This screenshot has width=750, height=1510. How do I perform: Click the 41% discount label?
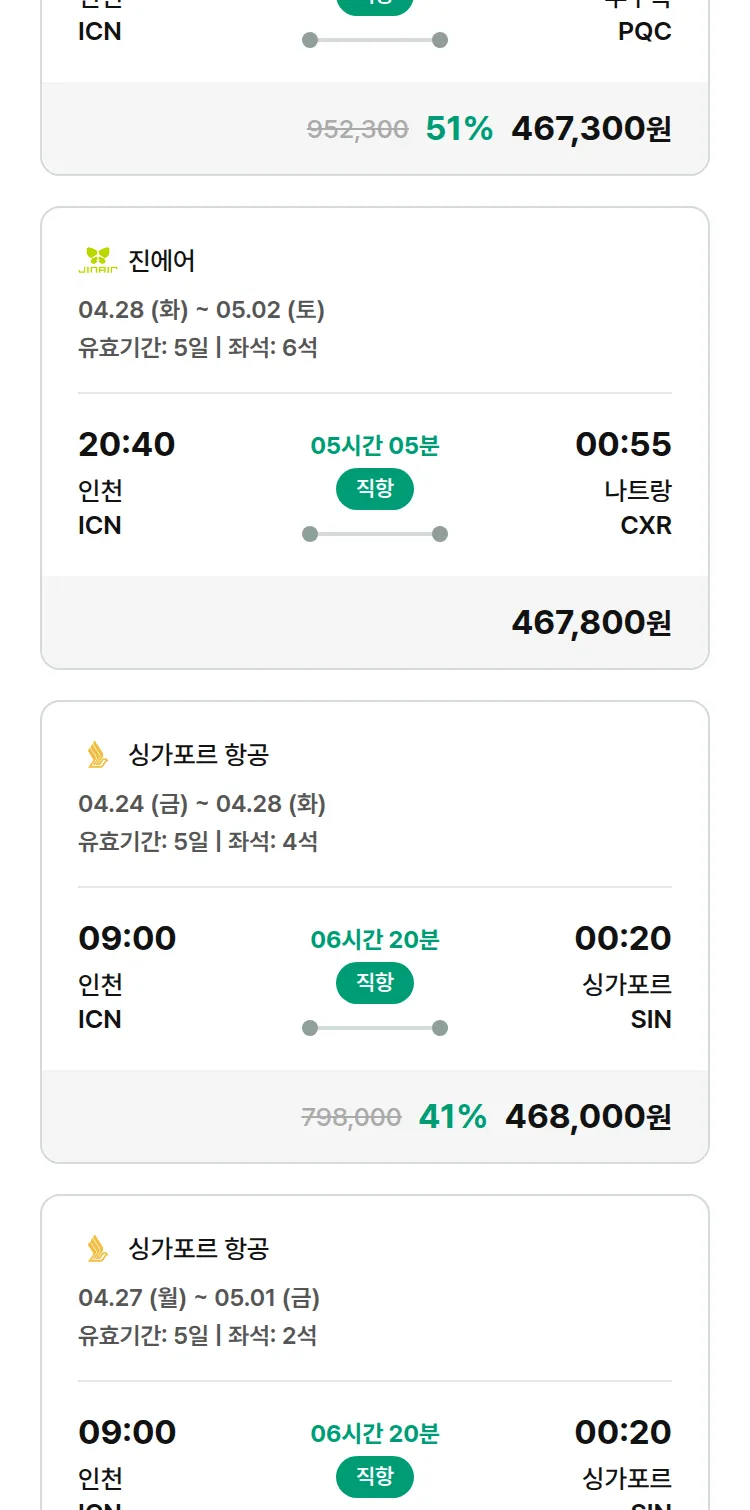pos(452,1117)
